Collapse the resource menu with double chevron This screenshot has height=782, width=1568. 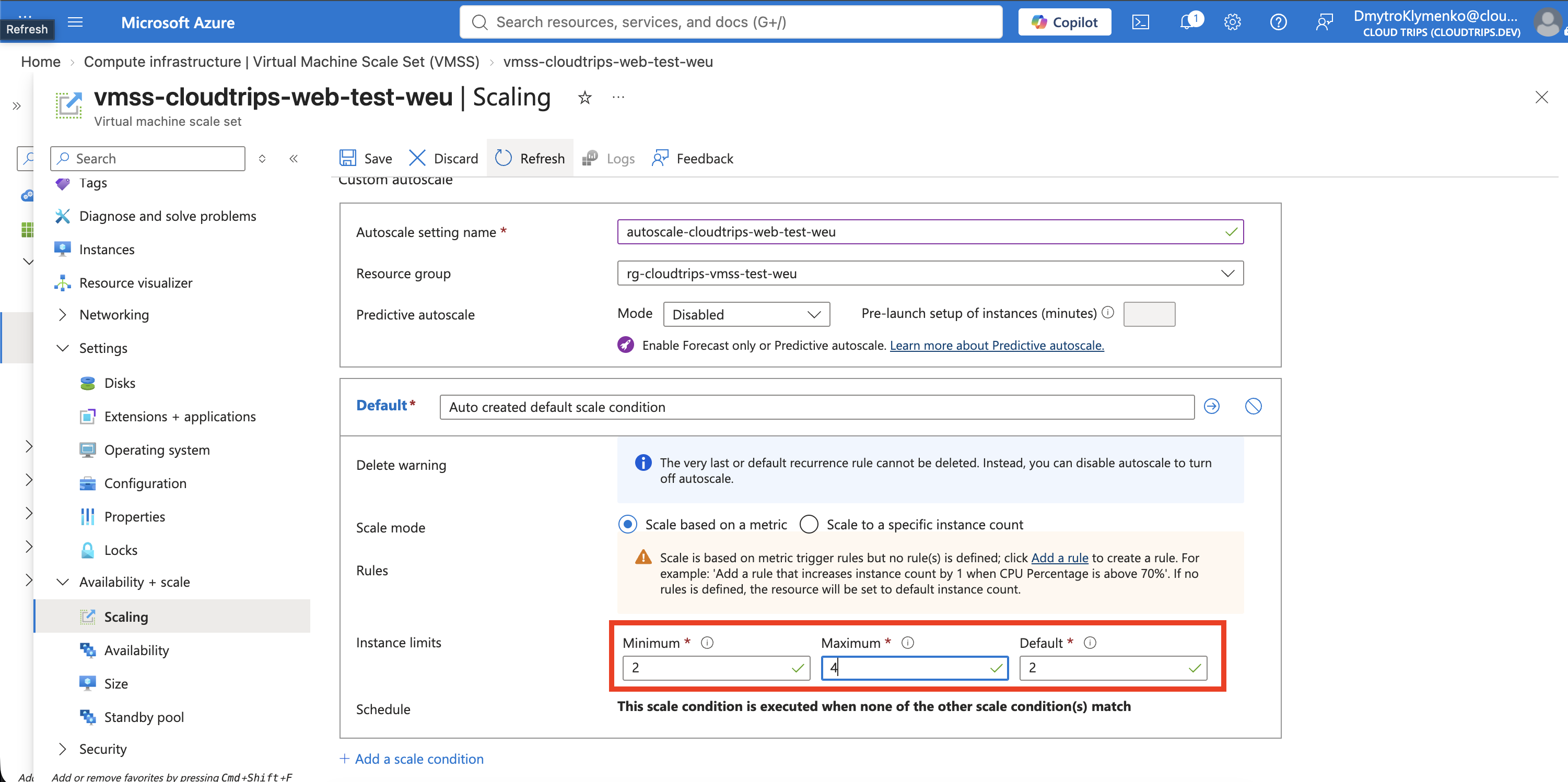[294, 159]
